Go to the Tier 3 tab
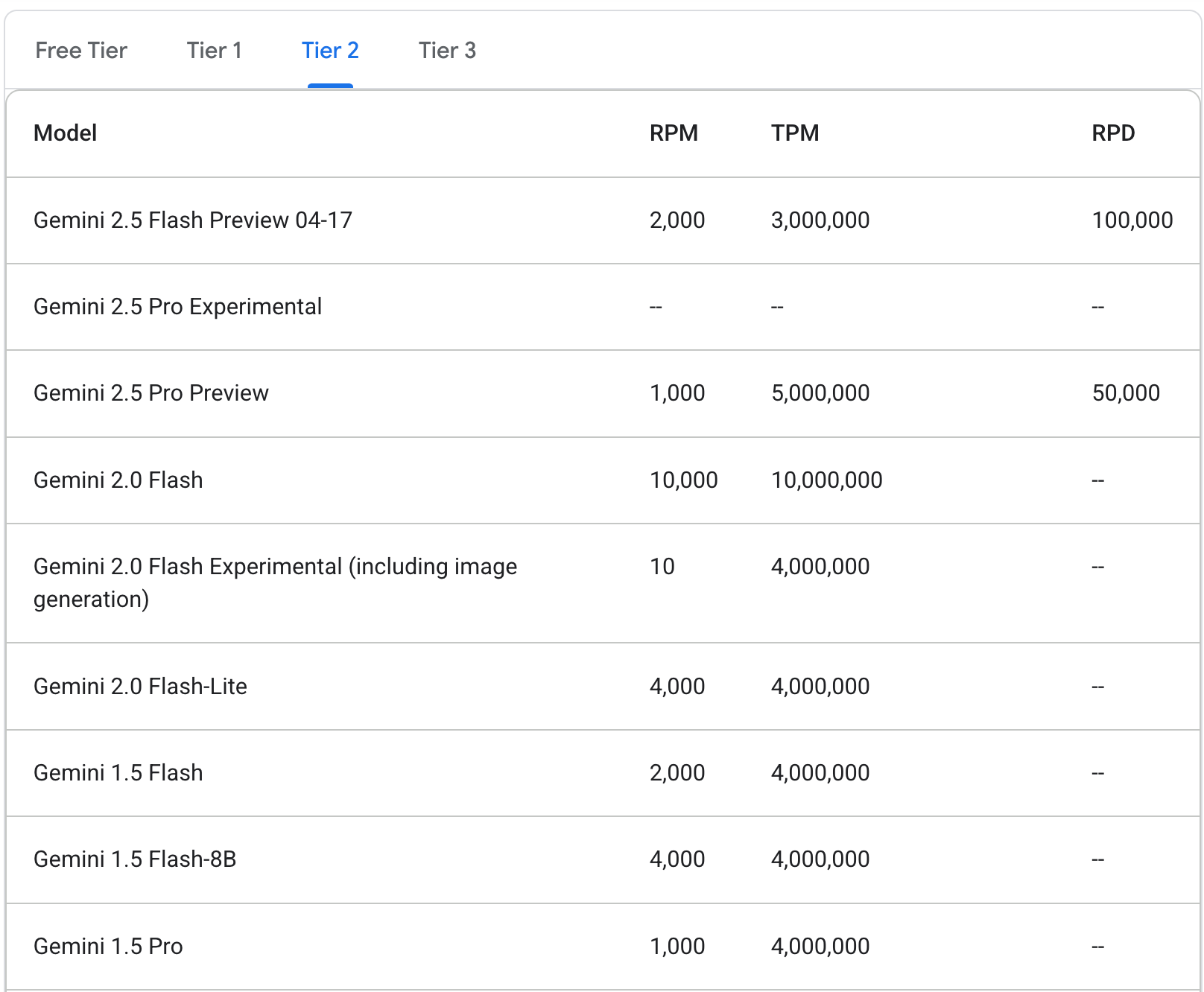The width and height of the screenshot is (1204, 992). pyautogui.click(x=447, y=51)
